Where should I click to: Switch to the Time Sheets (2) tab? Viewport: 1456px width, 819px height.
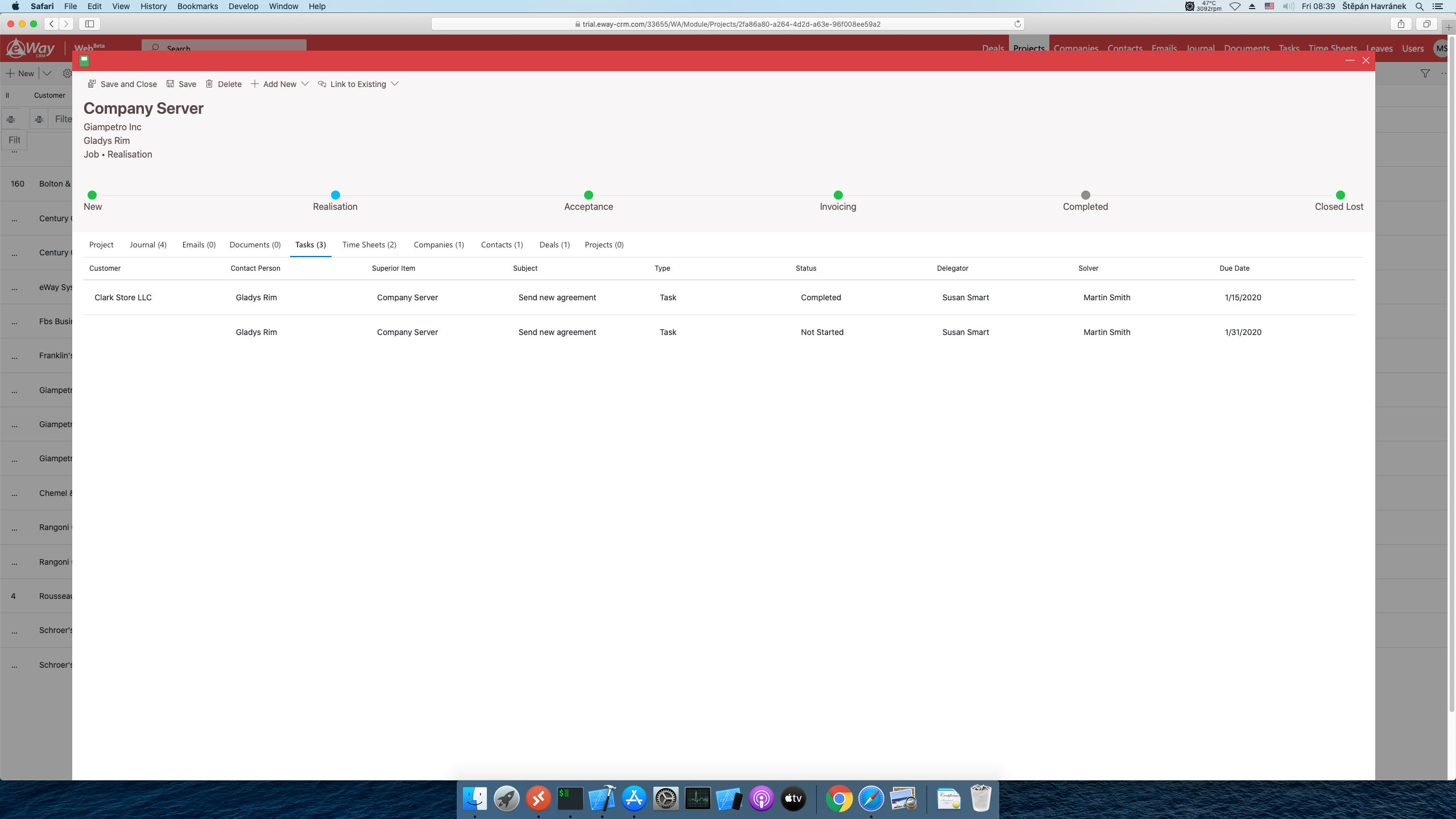[x=369, y=245]
